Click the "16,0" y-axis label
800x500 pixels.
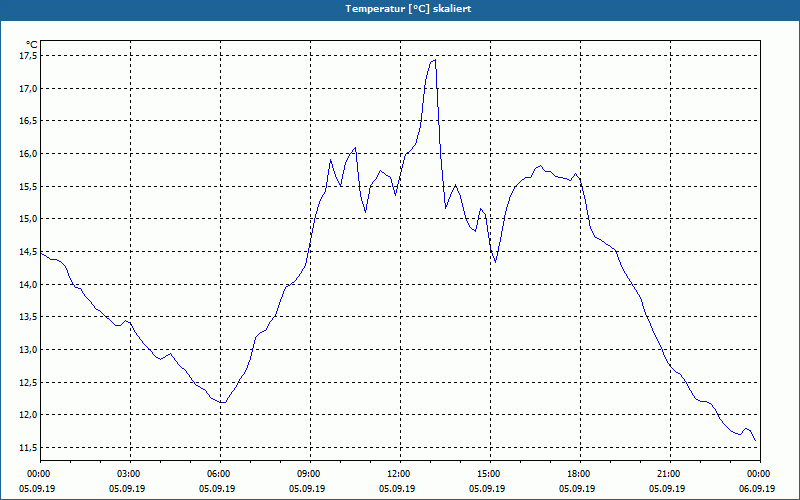(x=28, y=154)
